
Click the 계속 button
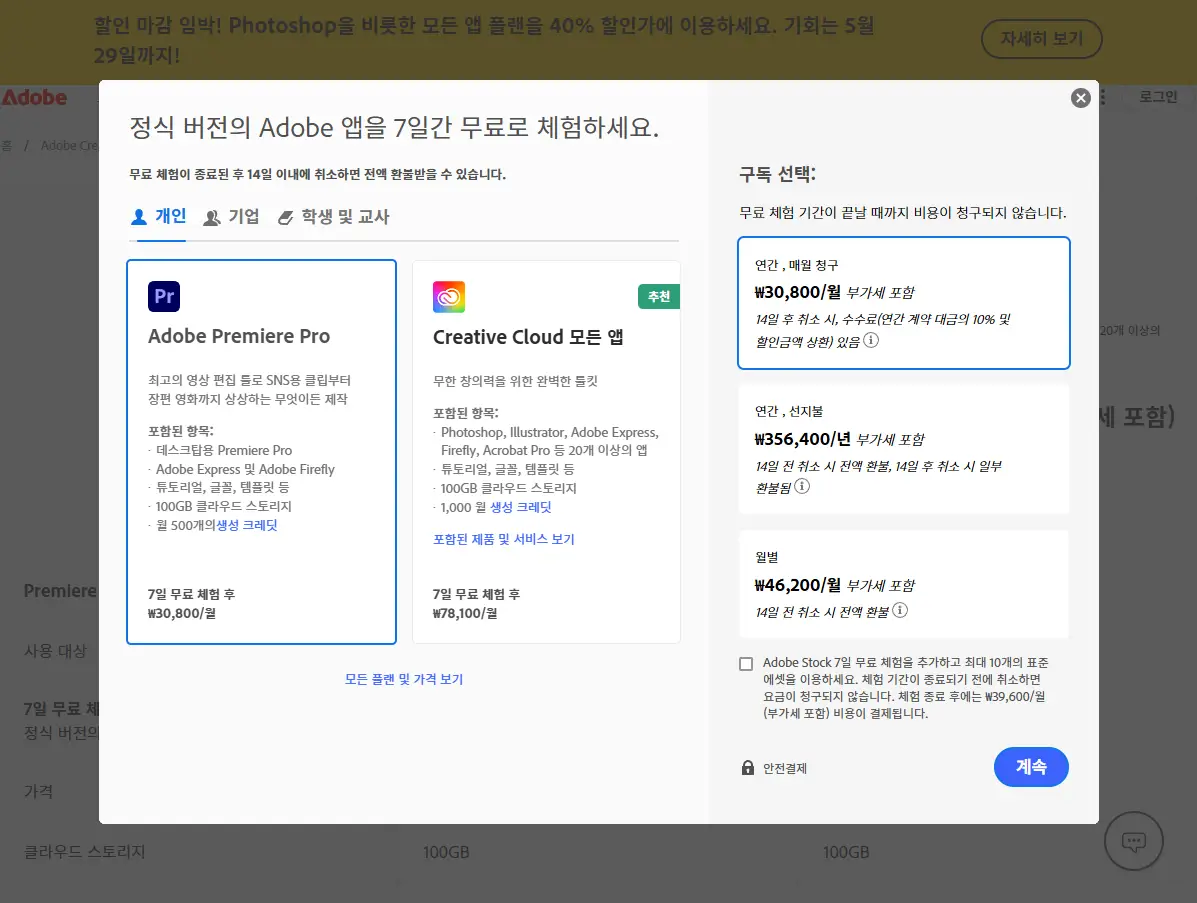1031,766
